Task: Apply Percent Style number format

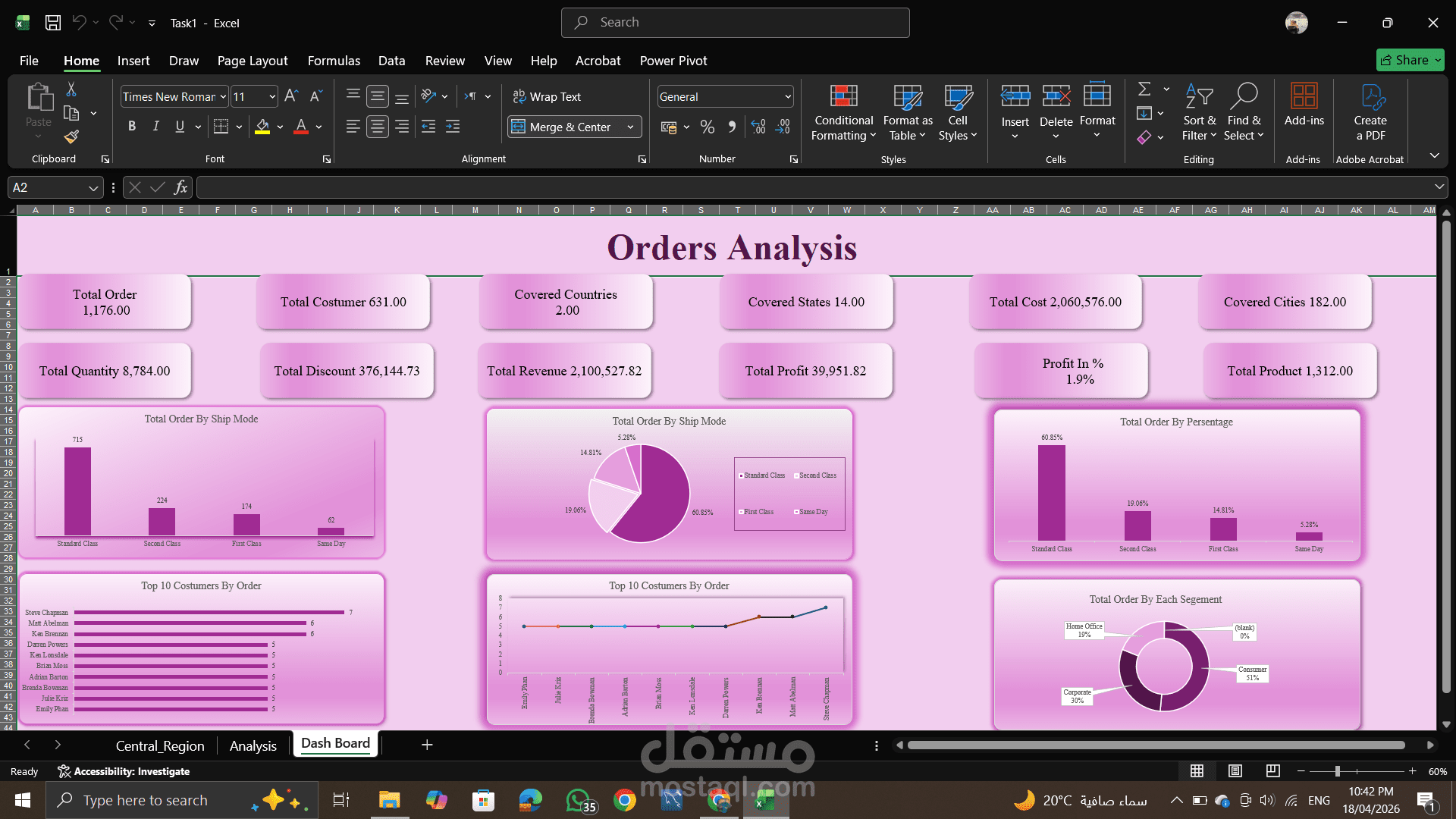Action: click(x=708, y=127)
